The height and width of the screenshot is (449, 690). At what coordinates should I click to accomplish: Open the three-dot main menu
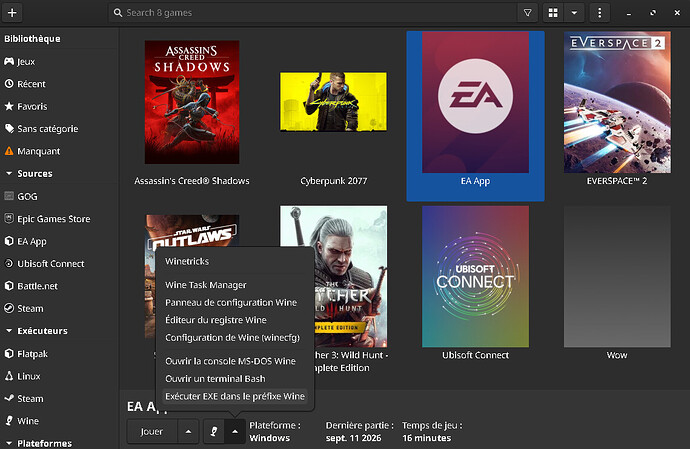pos(599,13)
